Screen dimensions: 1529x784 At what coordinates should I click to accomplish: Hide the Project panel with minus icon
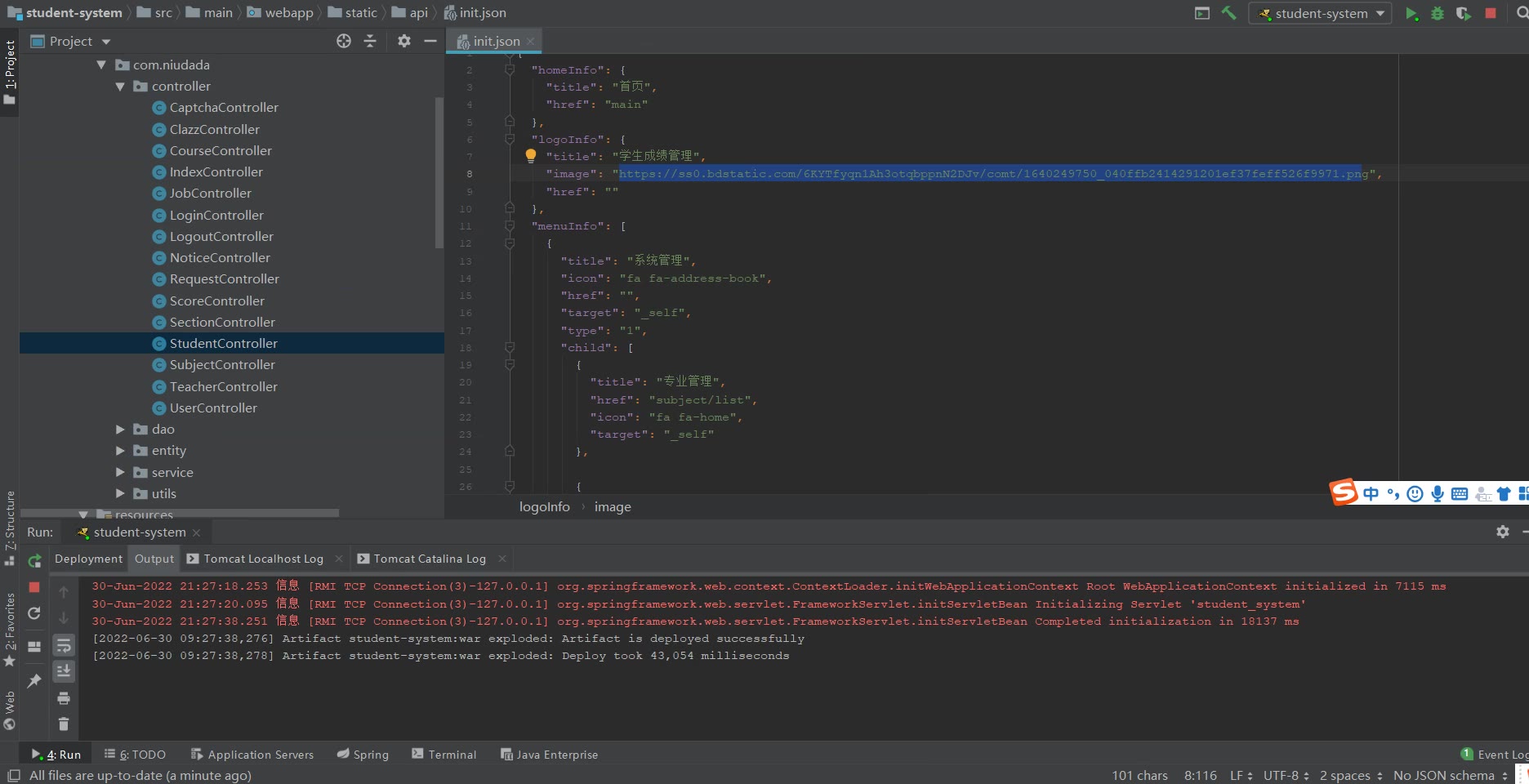tap(430, 41)
